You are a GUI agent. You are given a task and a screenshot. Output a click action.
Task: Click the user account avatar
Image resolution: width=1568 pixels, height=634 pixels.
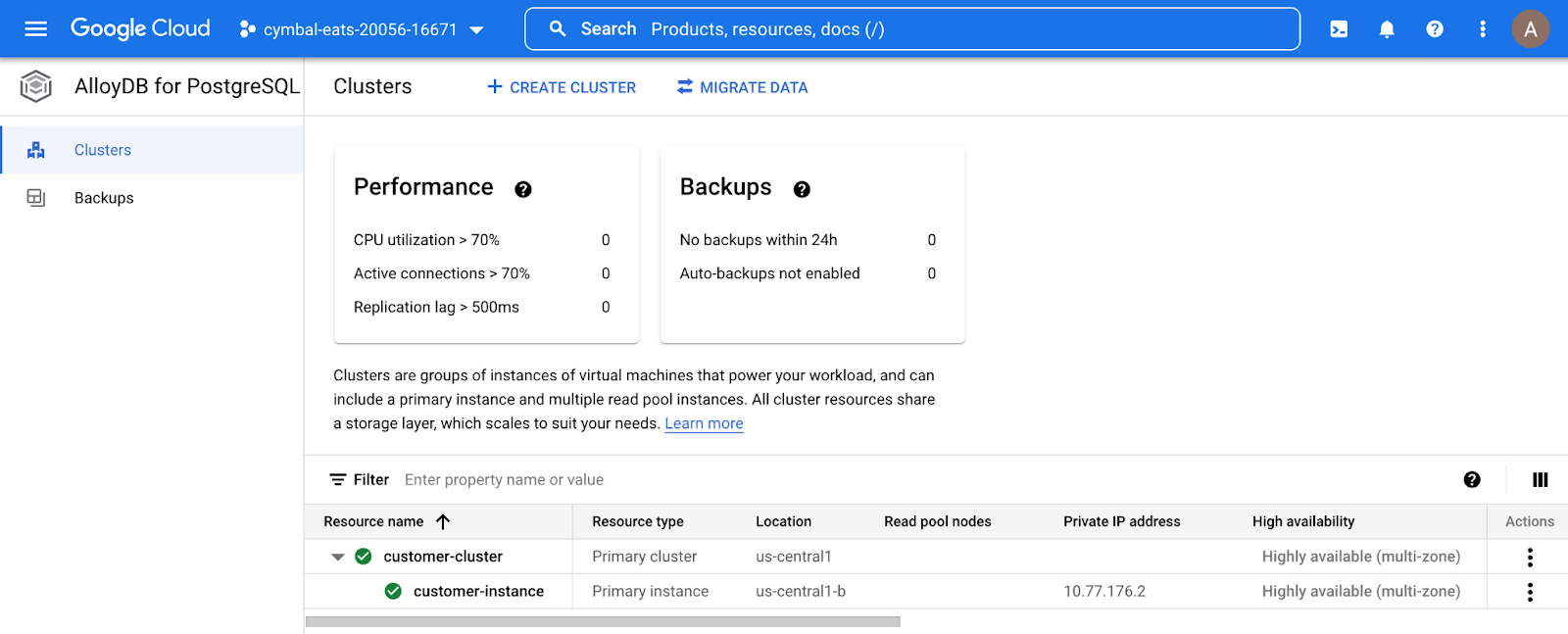pos(1530,29)
